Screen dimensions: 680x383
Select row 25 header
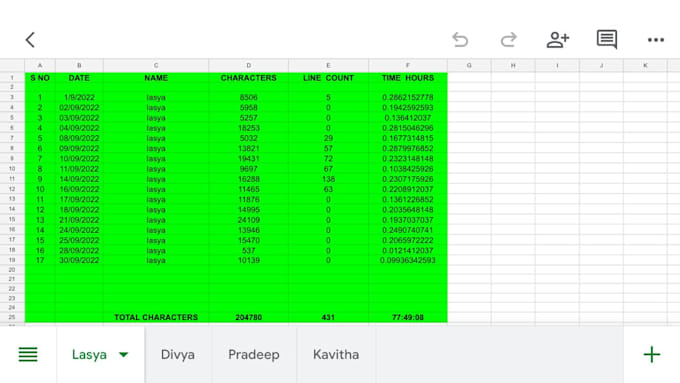(x=12, y=317)
